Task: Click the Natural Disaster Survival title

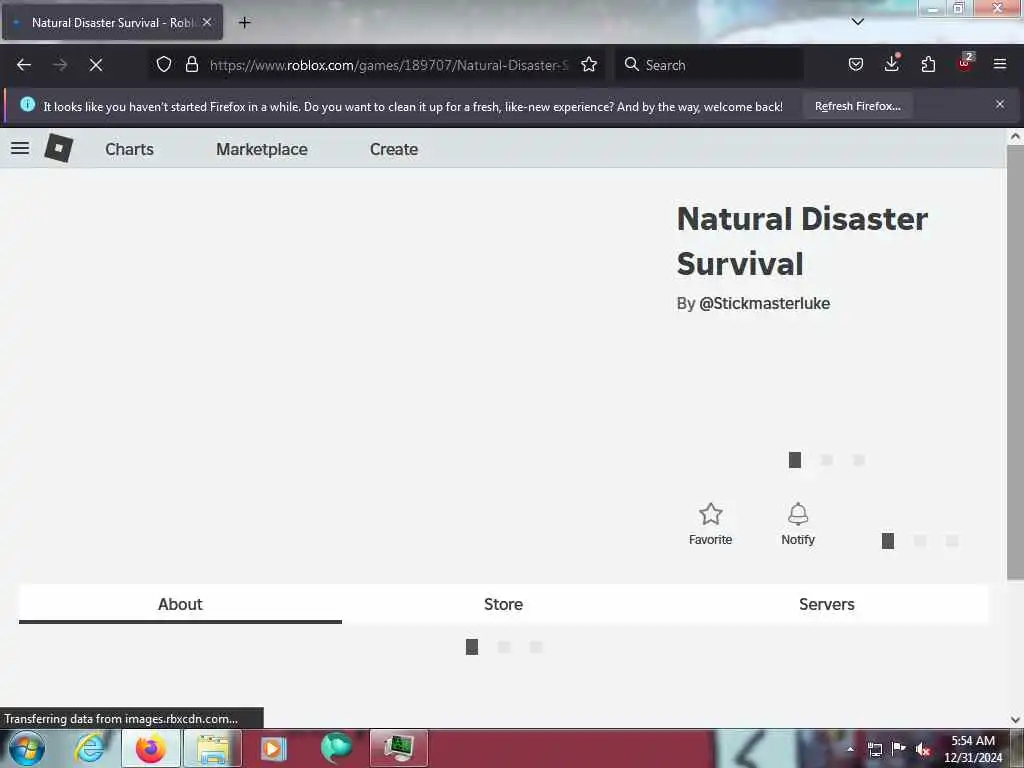Action: (802, 241)
